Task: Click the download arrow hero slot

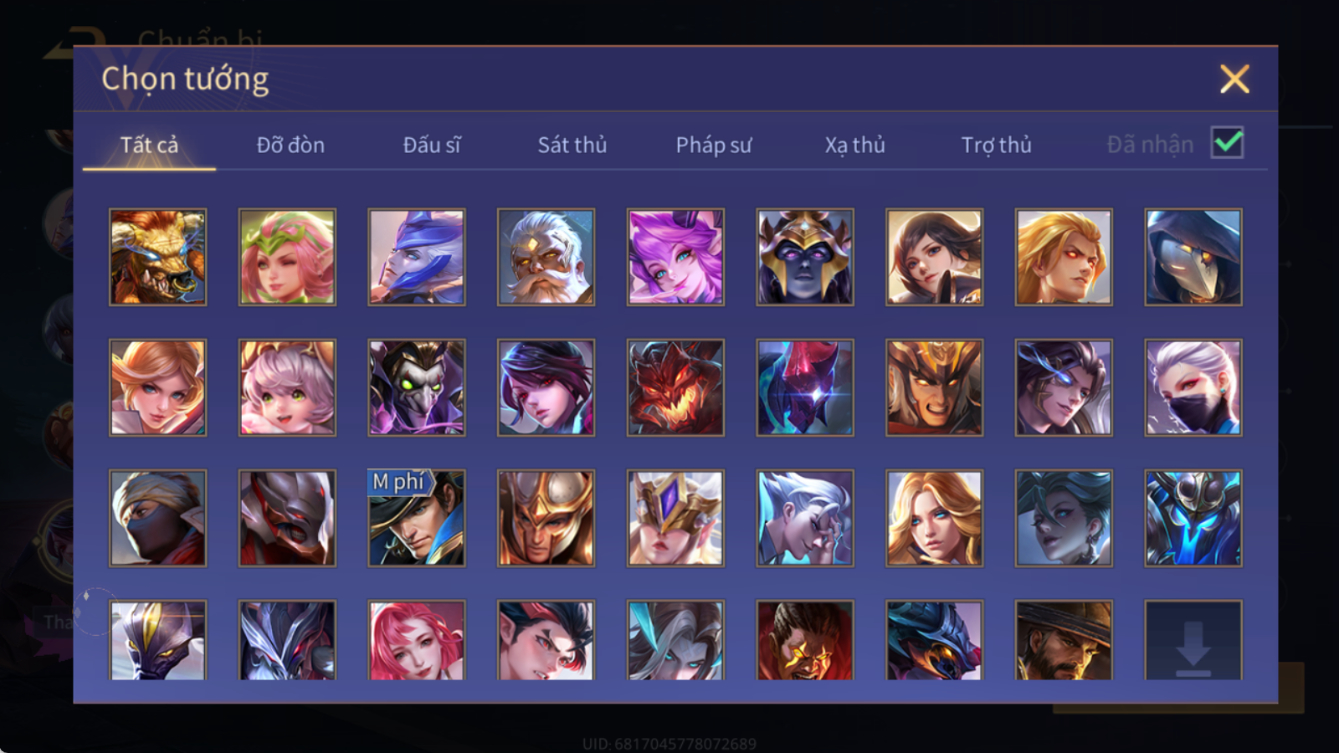Action: (x=1193, y=640)
